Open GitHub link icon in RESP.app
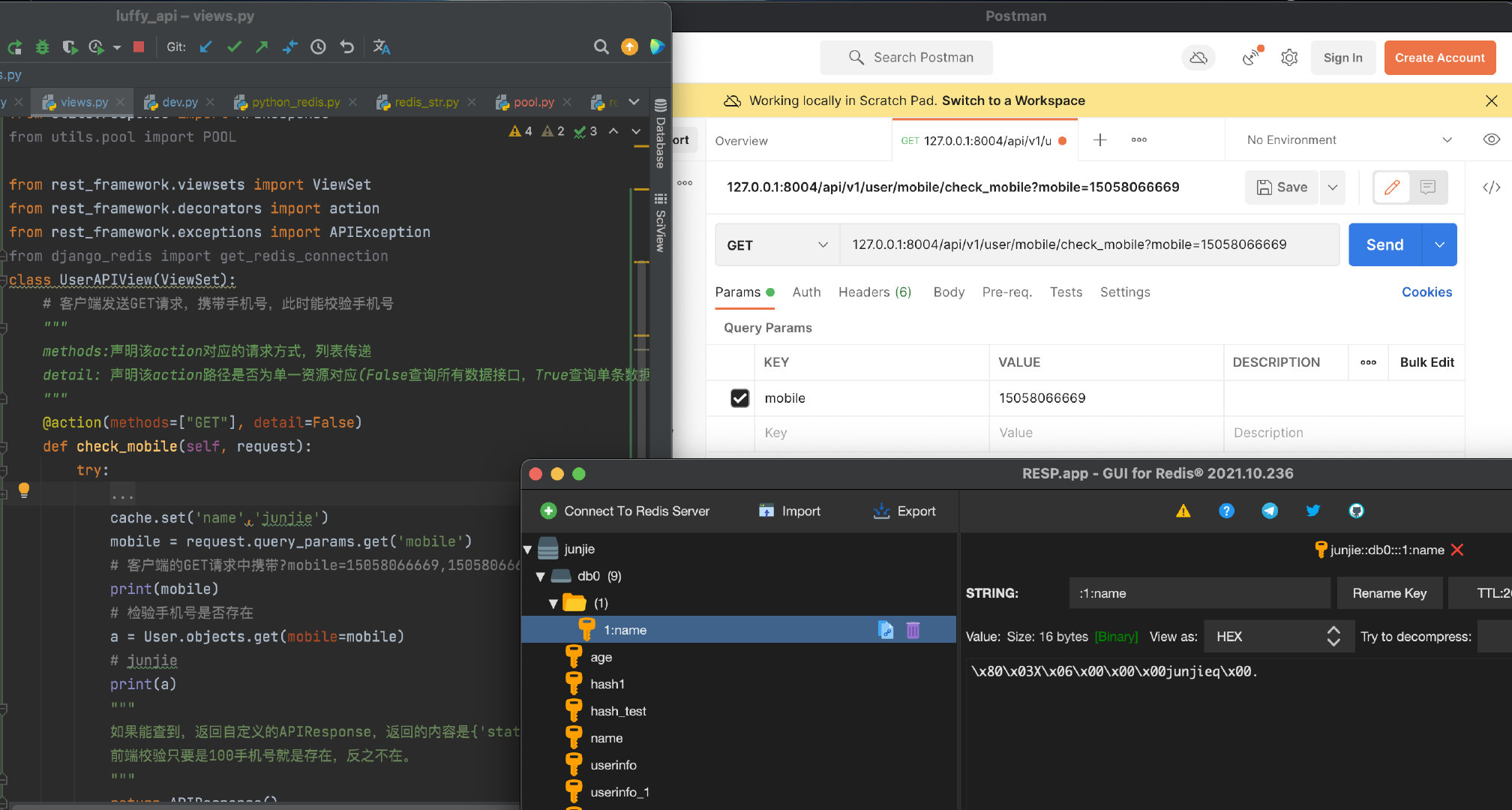Viewport: 1512px width, 810px height. (x=1356, y=511)
